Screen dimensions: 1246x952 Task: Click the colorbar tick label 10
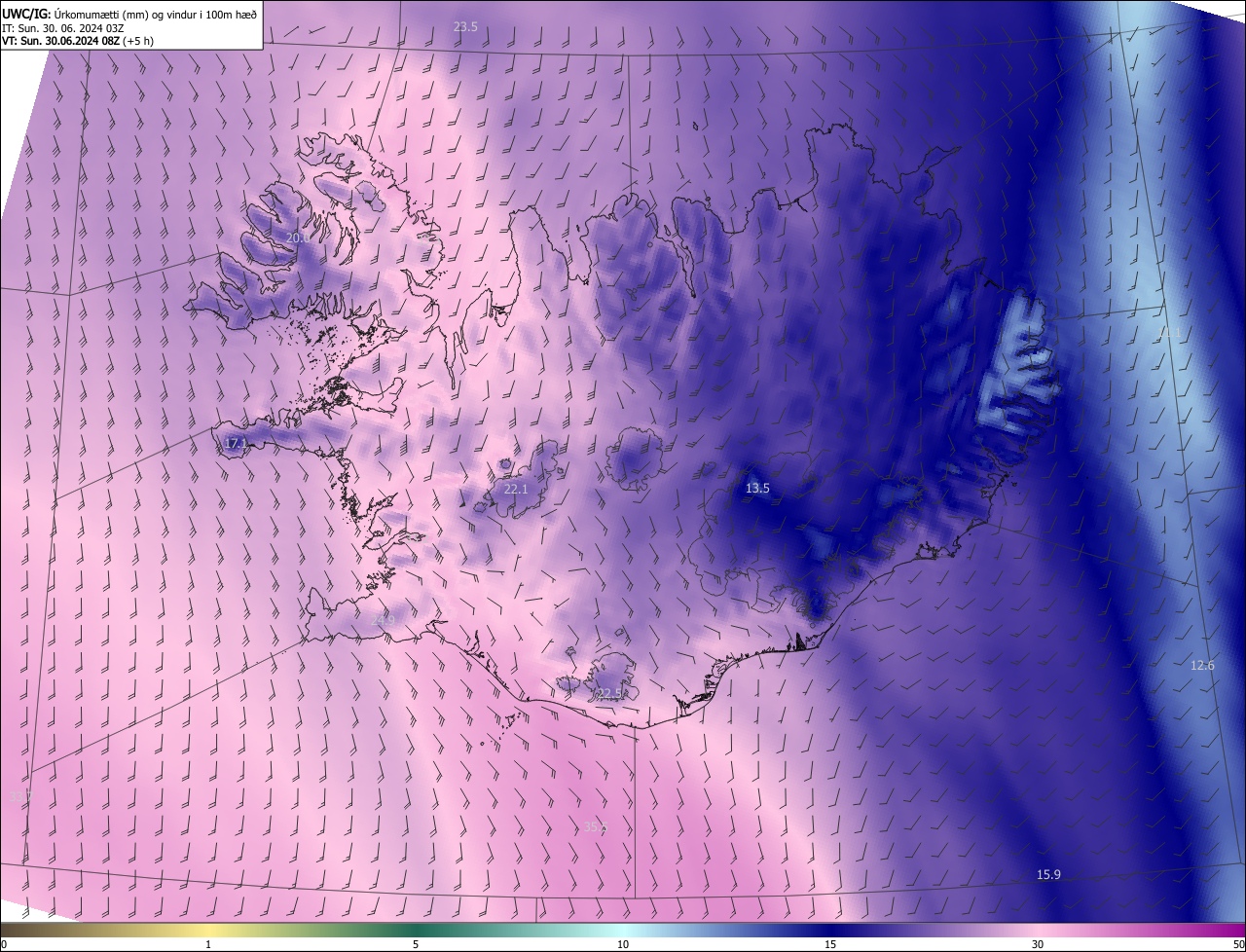(623, 945)
